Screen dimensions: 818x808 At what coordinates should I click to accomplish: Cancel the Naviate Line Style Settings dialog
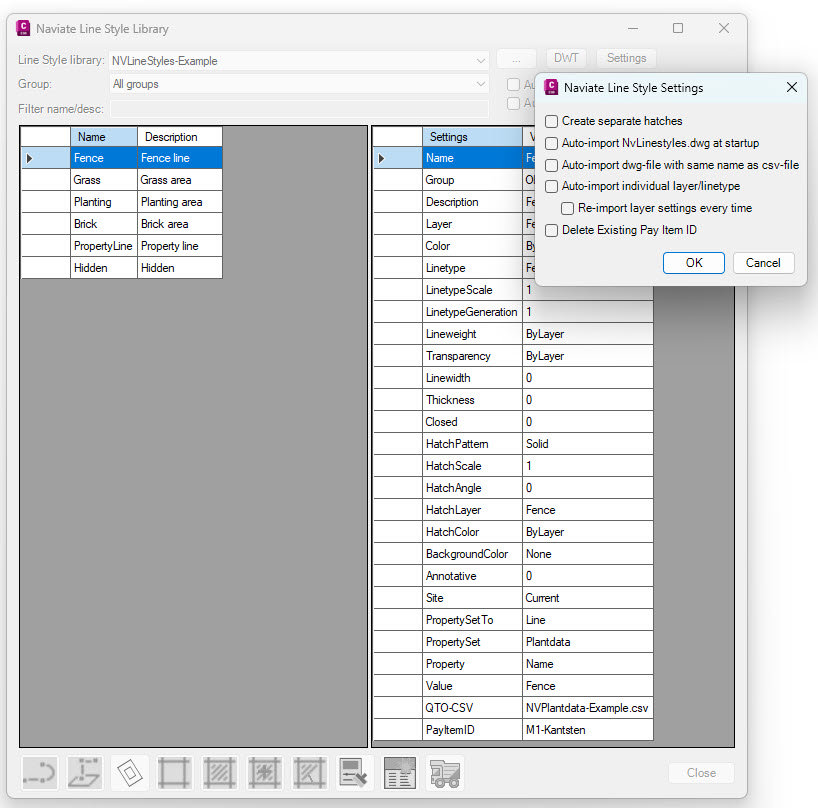tap(763, 263)
